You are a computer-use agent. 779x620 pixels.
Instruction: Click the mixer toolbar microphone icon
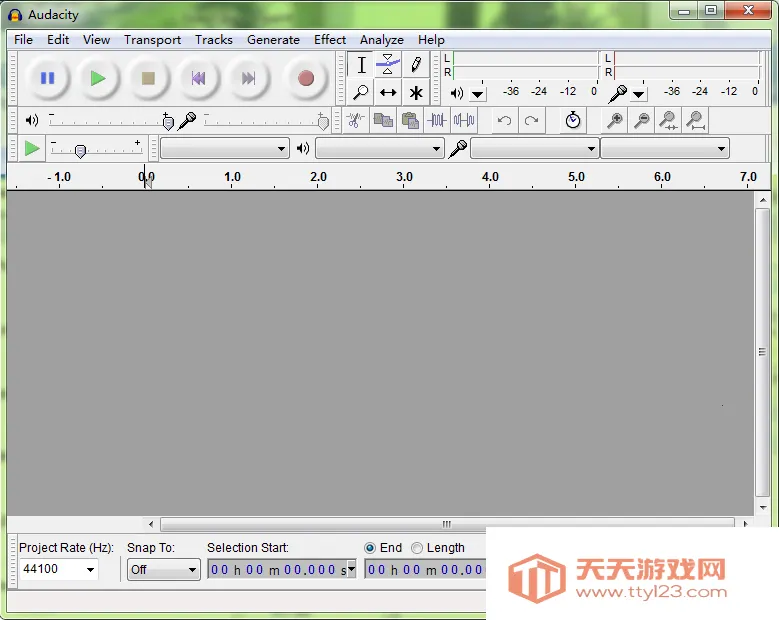tap(187, 121)
